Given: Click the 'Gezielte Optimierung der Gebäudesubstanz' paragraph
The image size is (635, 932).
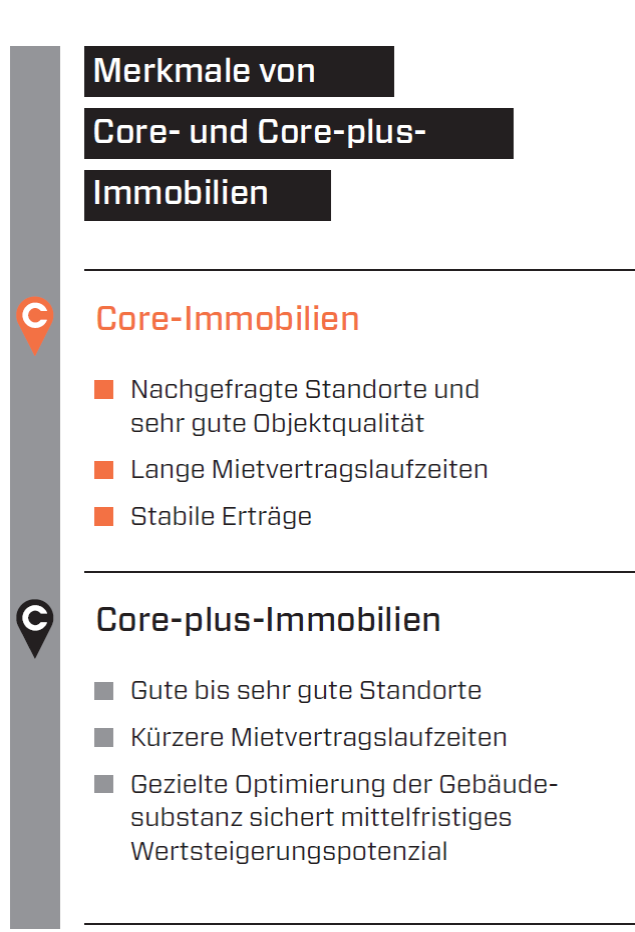Looking at the screenshot, I should (343, 818).
